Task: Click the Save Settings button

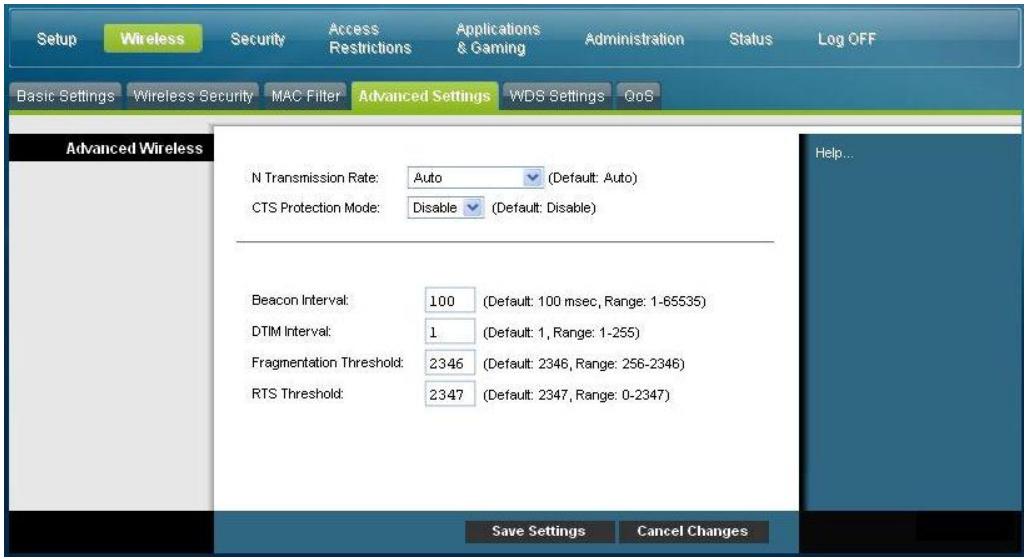Action: click(539, 531)
